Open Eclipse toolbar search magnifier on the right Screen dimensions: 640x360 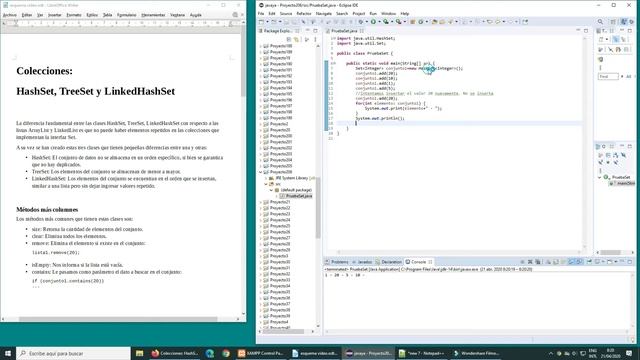click(x=600, y=22)
